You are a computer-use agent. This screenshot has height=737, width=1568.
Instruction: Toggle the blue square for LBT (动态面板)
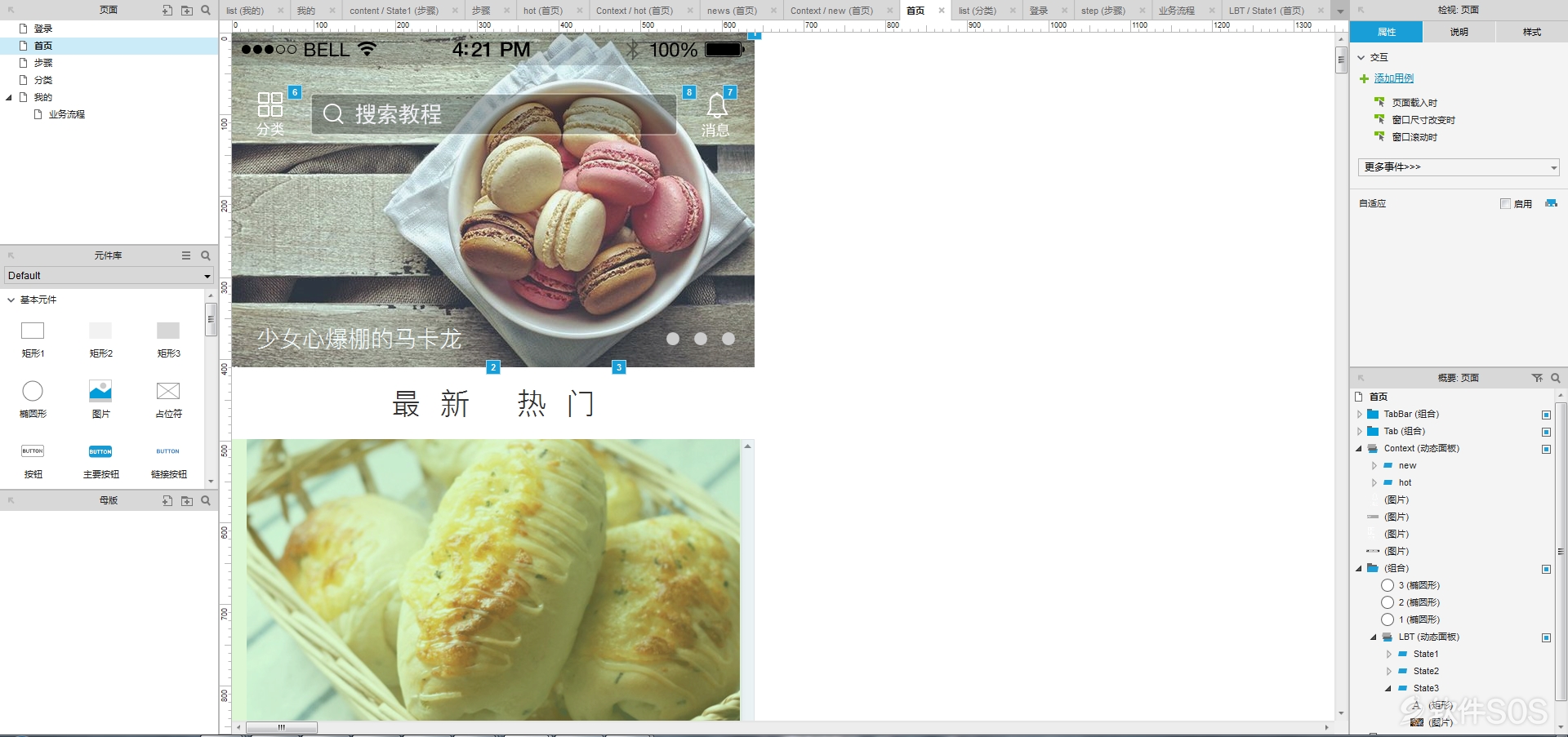(x=1546, y=637)
